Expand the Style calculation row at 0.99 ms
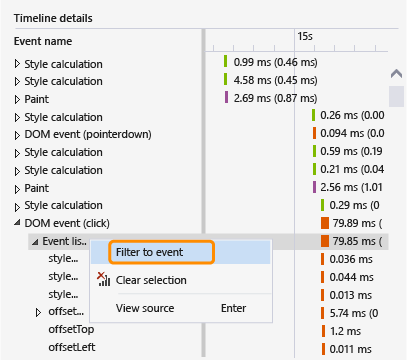The width and height of the screenshot is (407, 360). [17, 64]
